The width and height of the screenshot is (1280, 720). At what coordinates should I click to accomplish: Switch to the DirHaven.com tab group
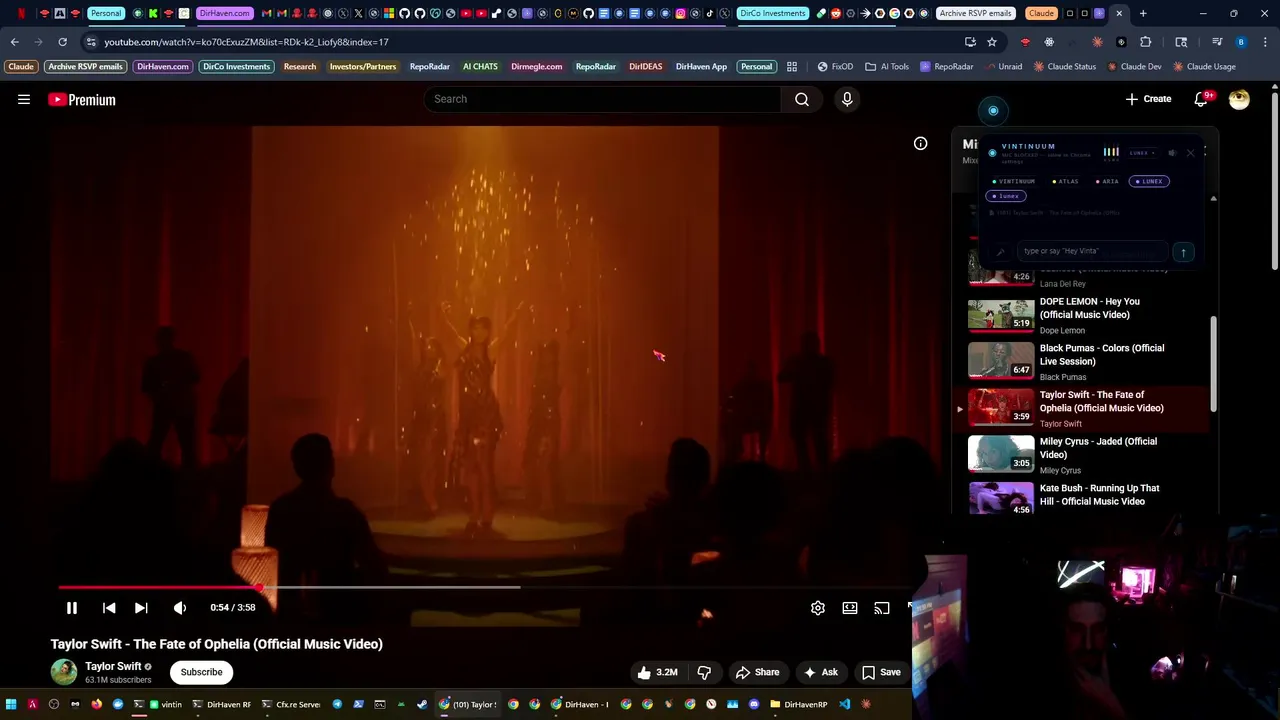click(224, 13)
